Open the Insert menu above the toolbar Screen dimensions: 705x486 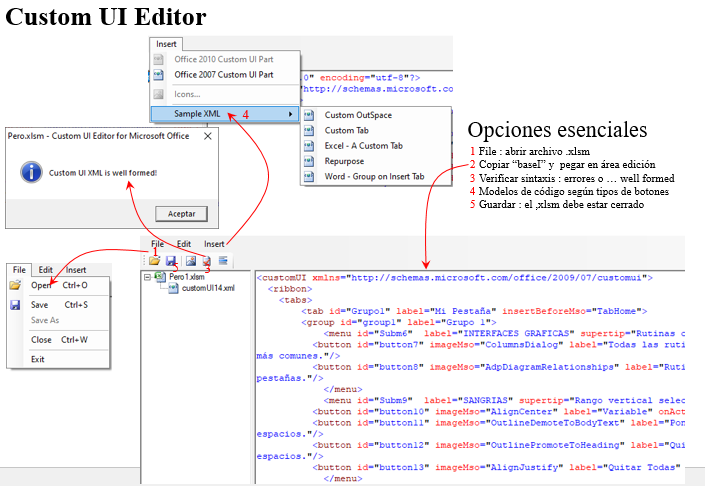pos(214,244)
